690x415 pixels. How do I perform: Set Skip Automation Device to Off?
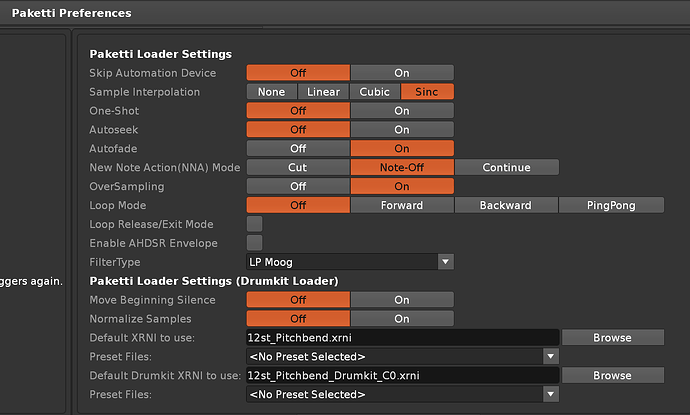tap(298, 73)
